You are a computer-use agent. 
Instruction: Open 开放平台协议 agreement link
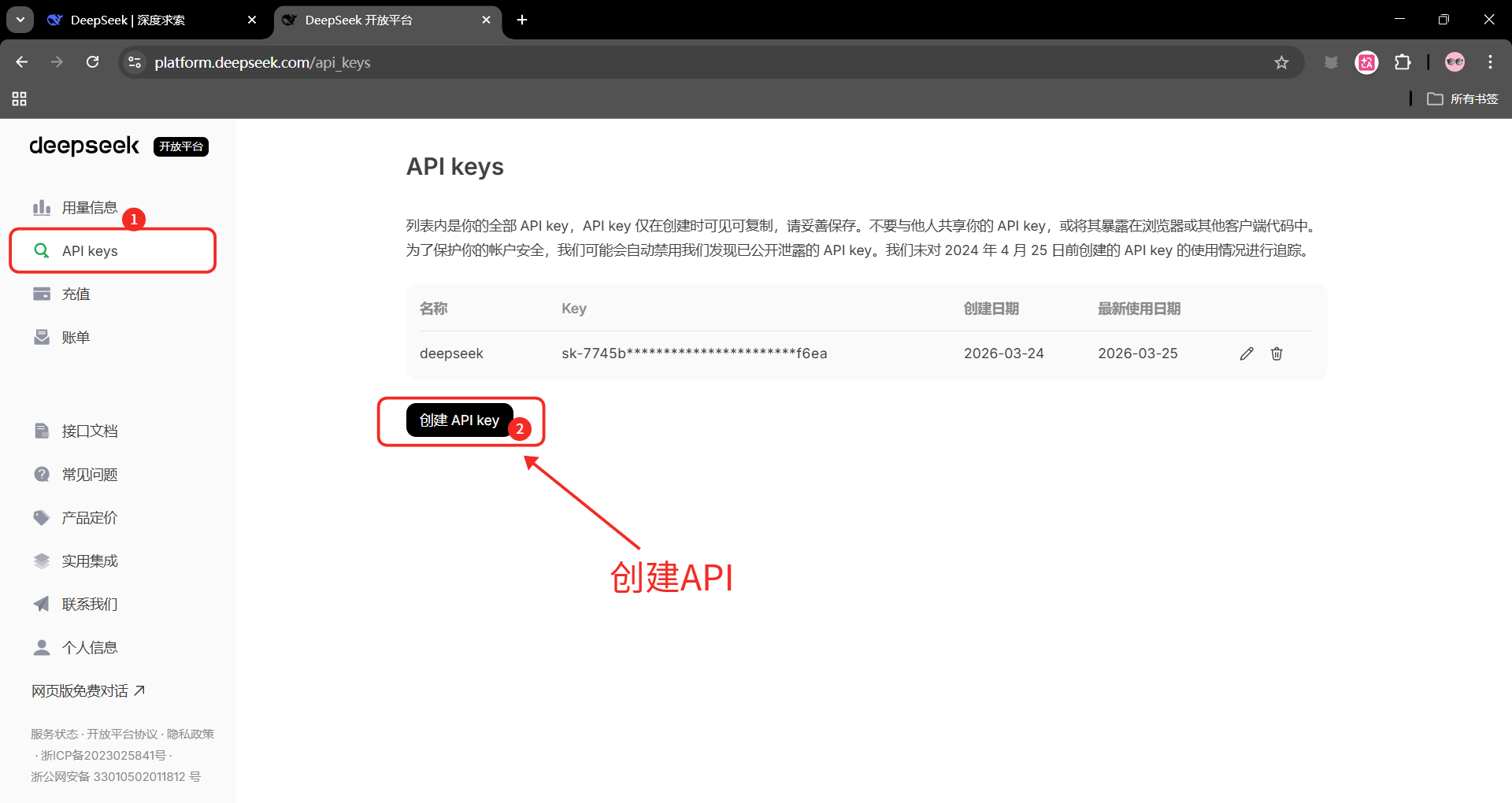point(122,735)
